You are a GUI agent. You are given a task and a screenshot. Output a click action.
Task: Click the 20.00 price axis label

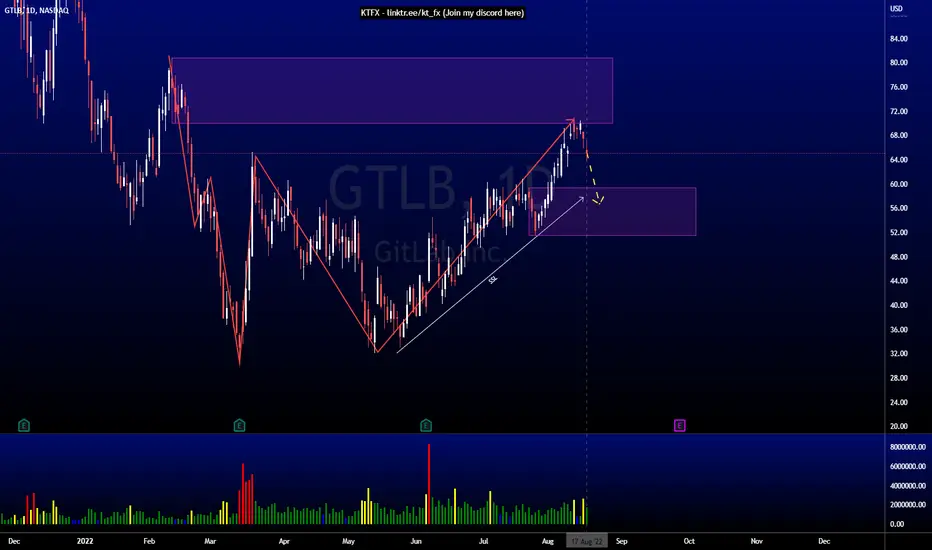tap(899, 426)
